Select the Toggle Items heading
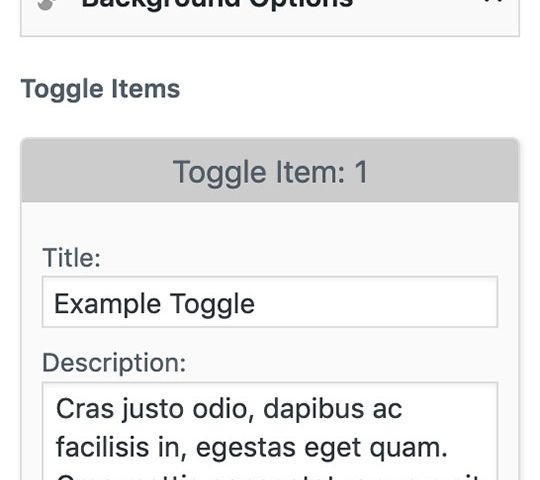 (100, 90)
